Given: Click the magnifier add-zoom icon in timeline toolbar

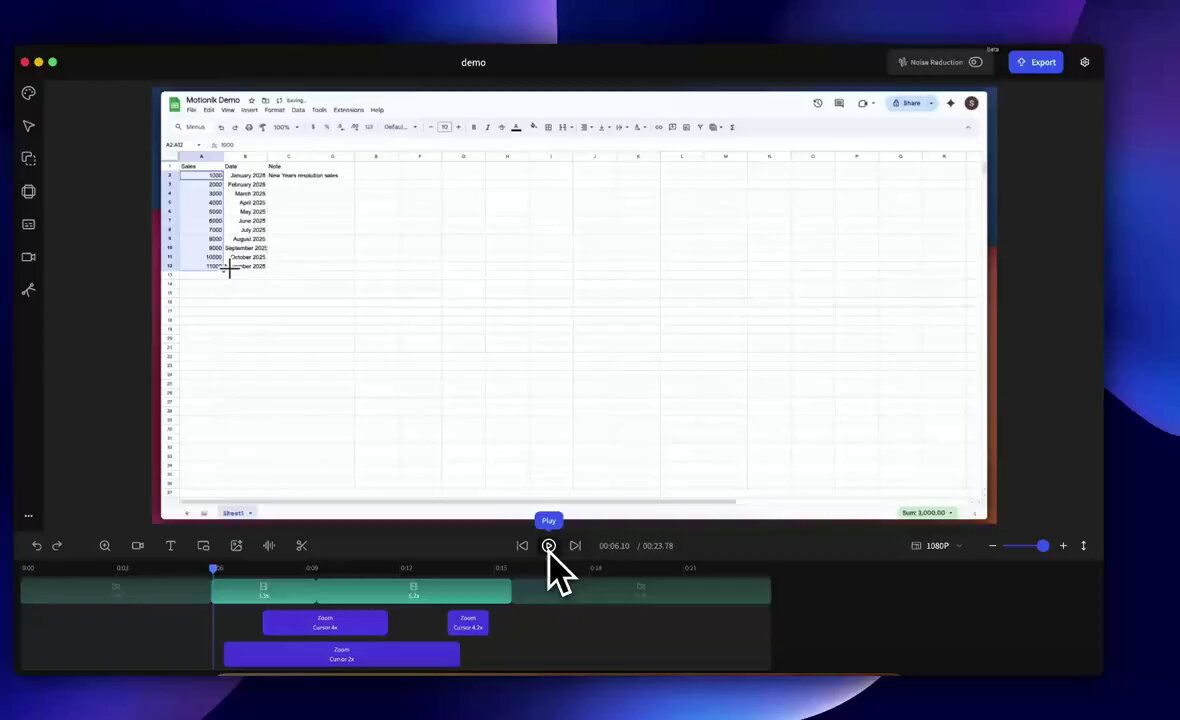Looking at the screenshot, I should (x=105, y=546).
